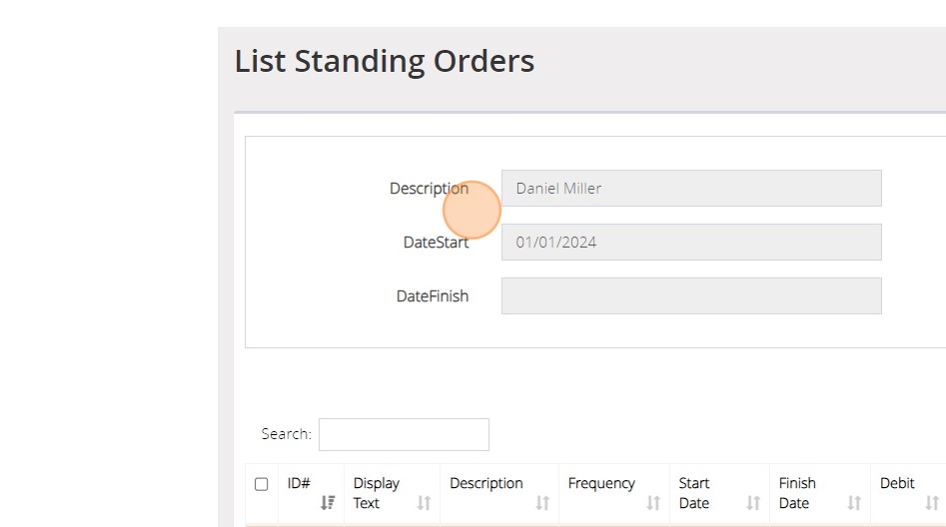The width and height of the screenshot is (946, 527).
Task: Click the Finish Date sort arrows icon
Action: [x=854, y=503]
